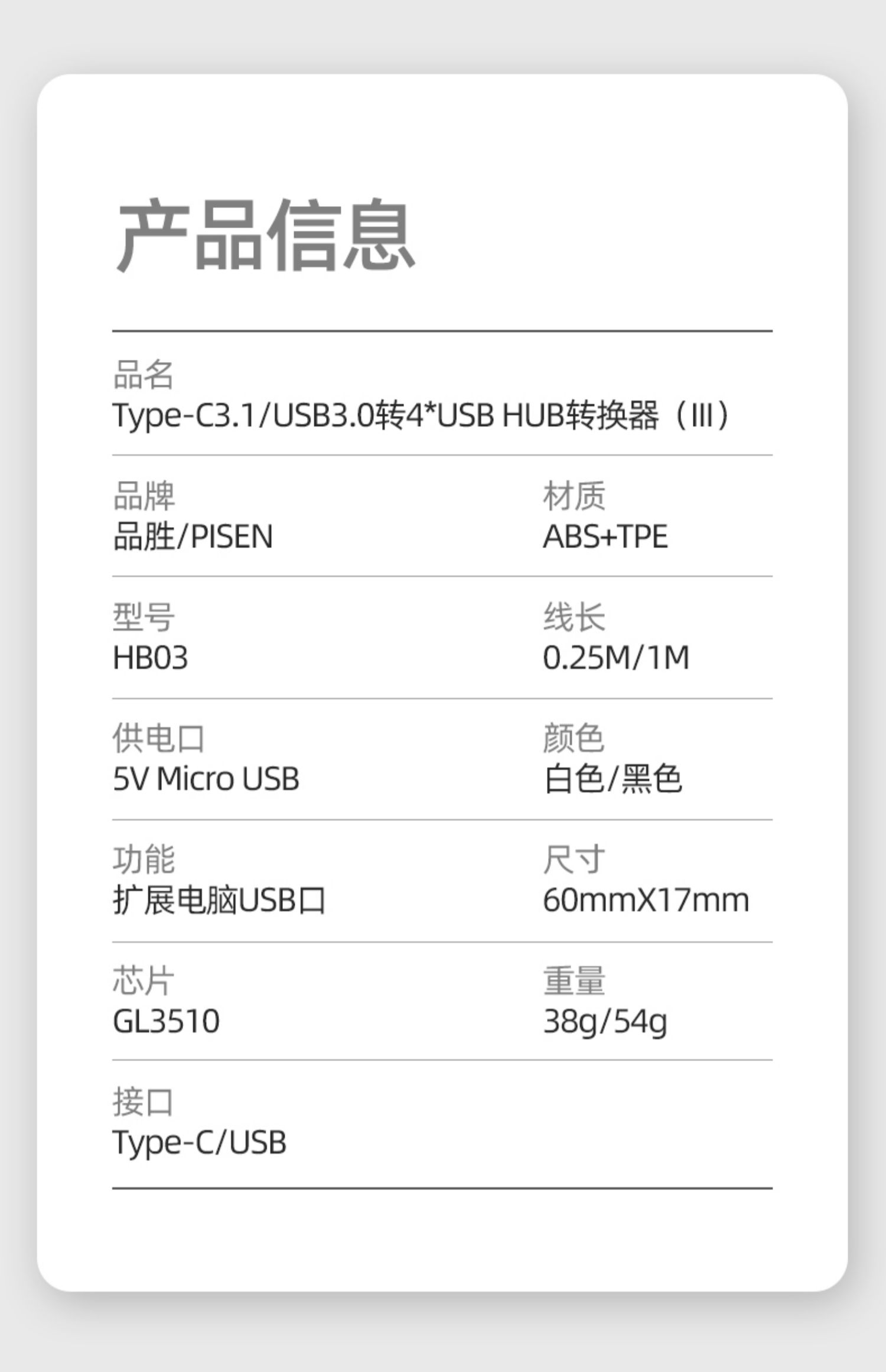This screenshot has width=886, height=1372.
Task: Click the size value 60mmX17mm
Action: coord(646,900)
